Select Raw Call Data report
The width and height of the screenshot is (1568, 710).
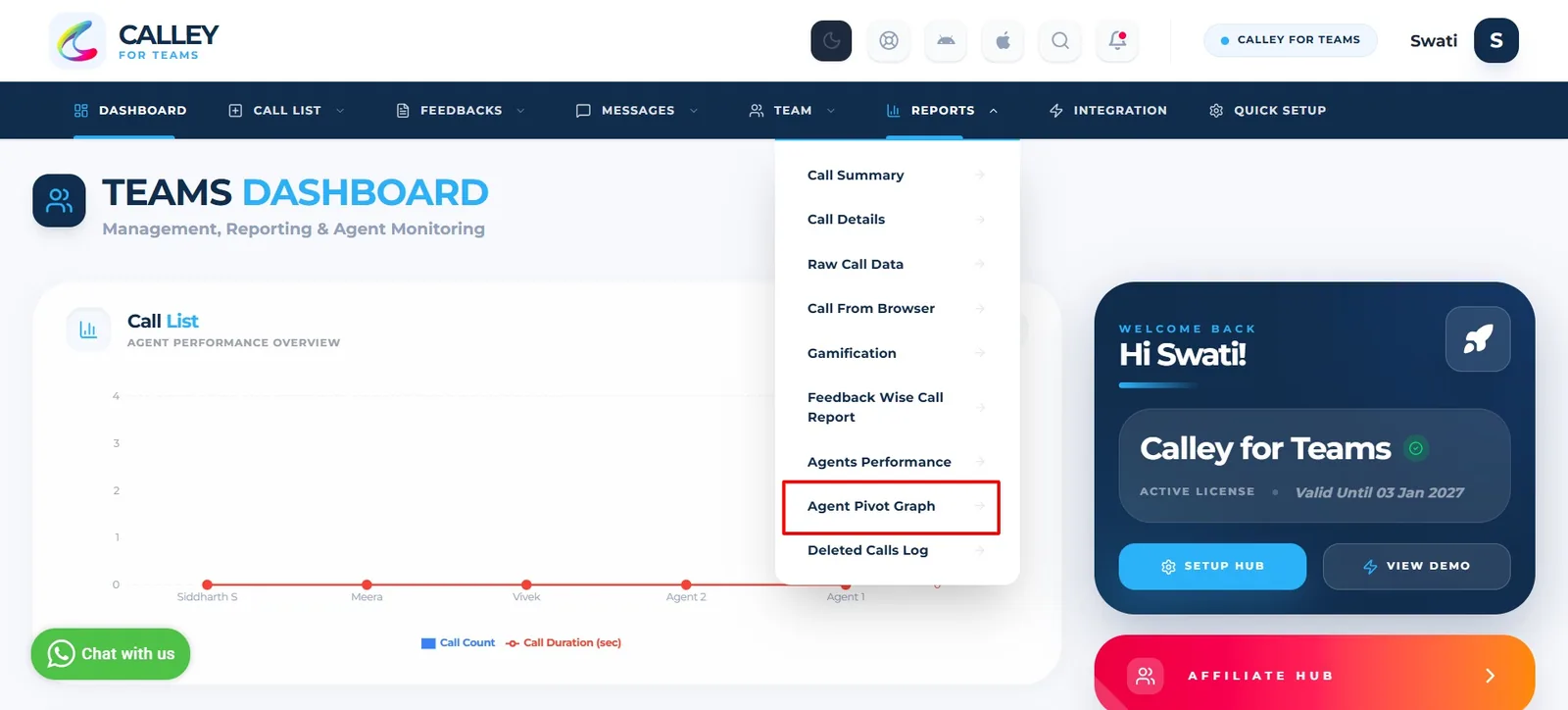[x=897, y=264]
